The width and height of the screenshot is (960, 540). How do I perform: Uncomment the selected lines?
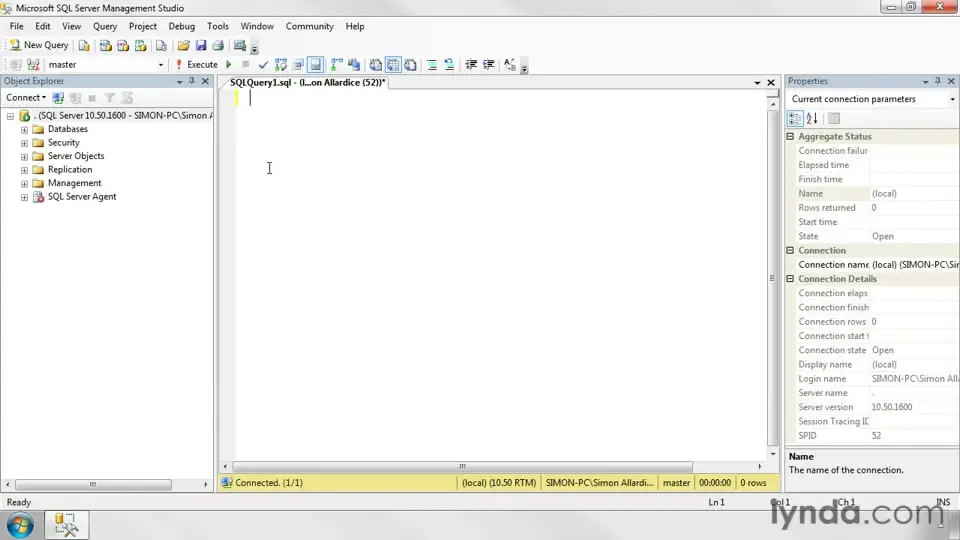click(x=449, y=64)
